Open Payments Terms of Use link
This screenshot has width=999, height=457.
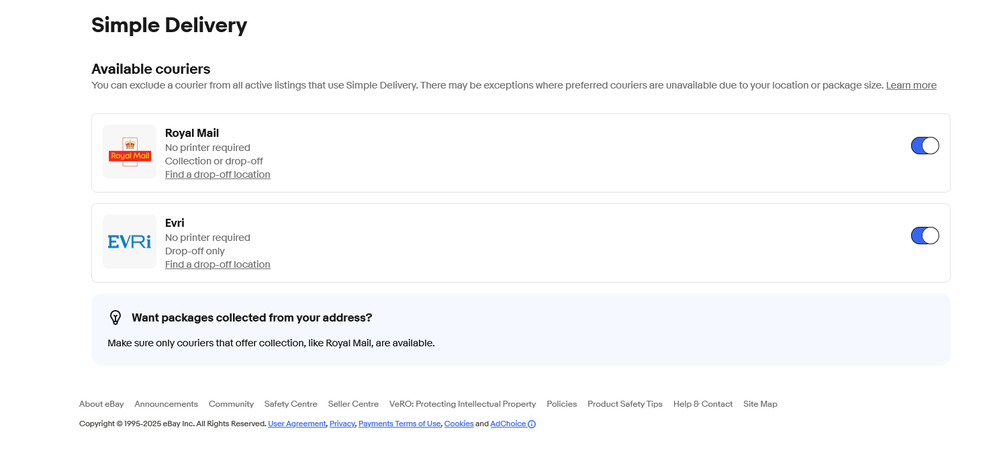[399, 424]
